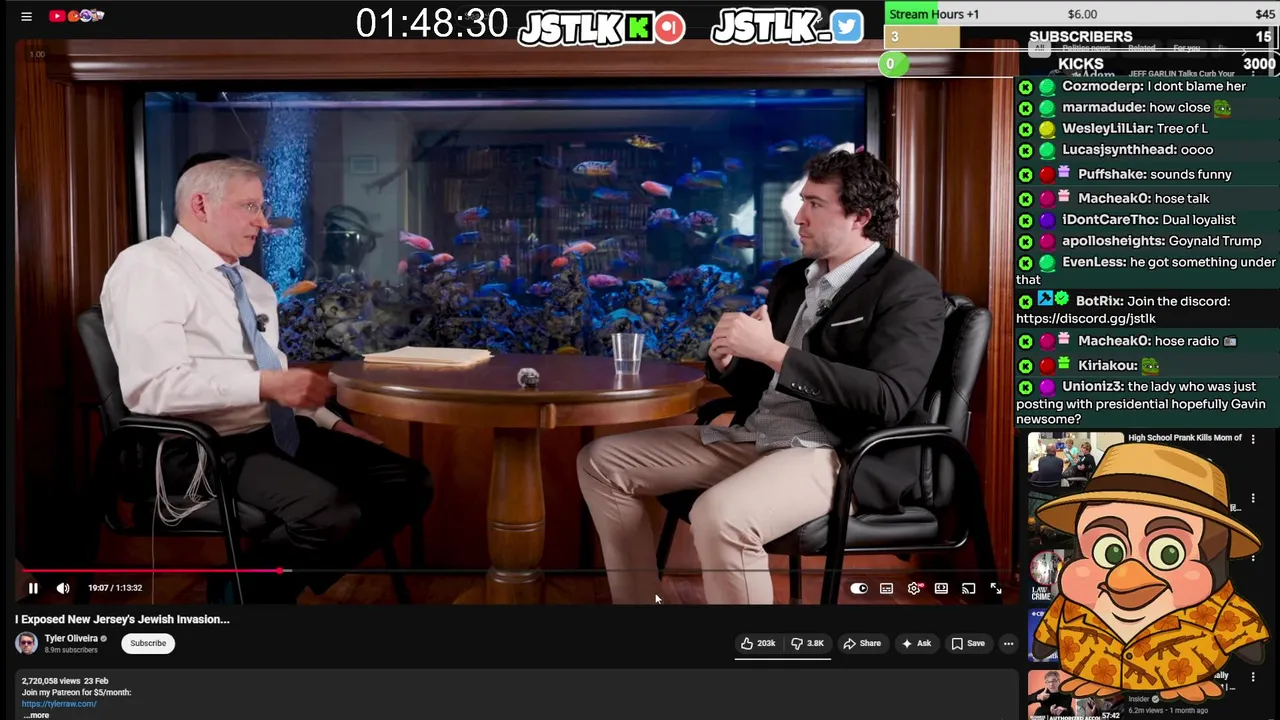Click the red circle icon next to Kick logo
1280x720 pixels.
[670, 27]
